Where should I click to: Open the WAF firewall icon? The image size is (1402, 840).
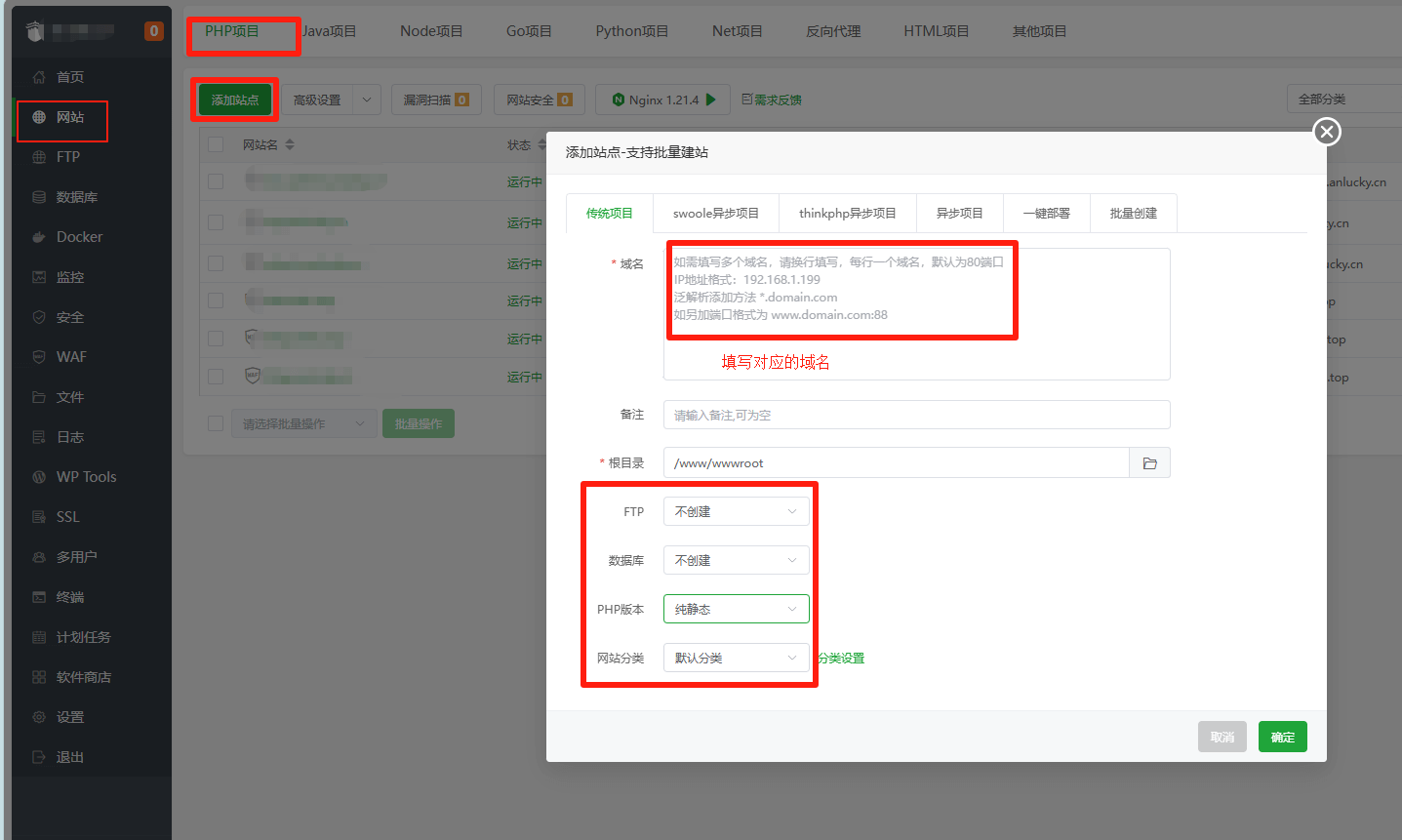point(39,357)
